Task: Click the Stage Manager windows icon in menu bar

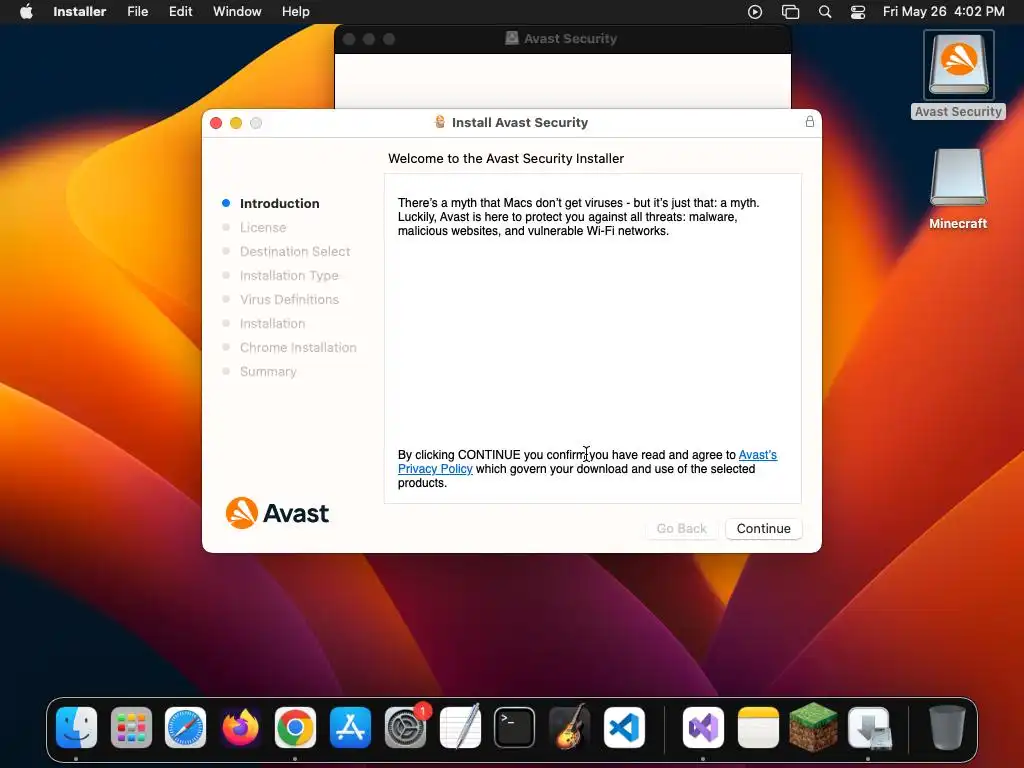Action: pyautogui.click(x=790, y=12)
